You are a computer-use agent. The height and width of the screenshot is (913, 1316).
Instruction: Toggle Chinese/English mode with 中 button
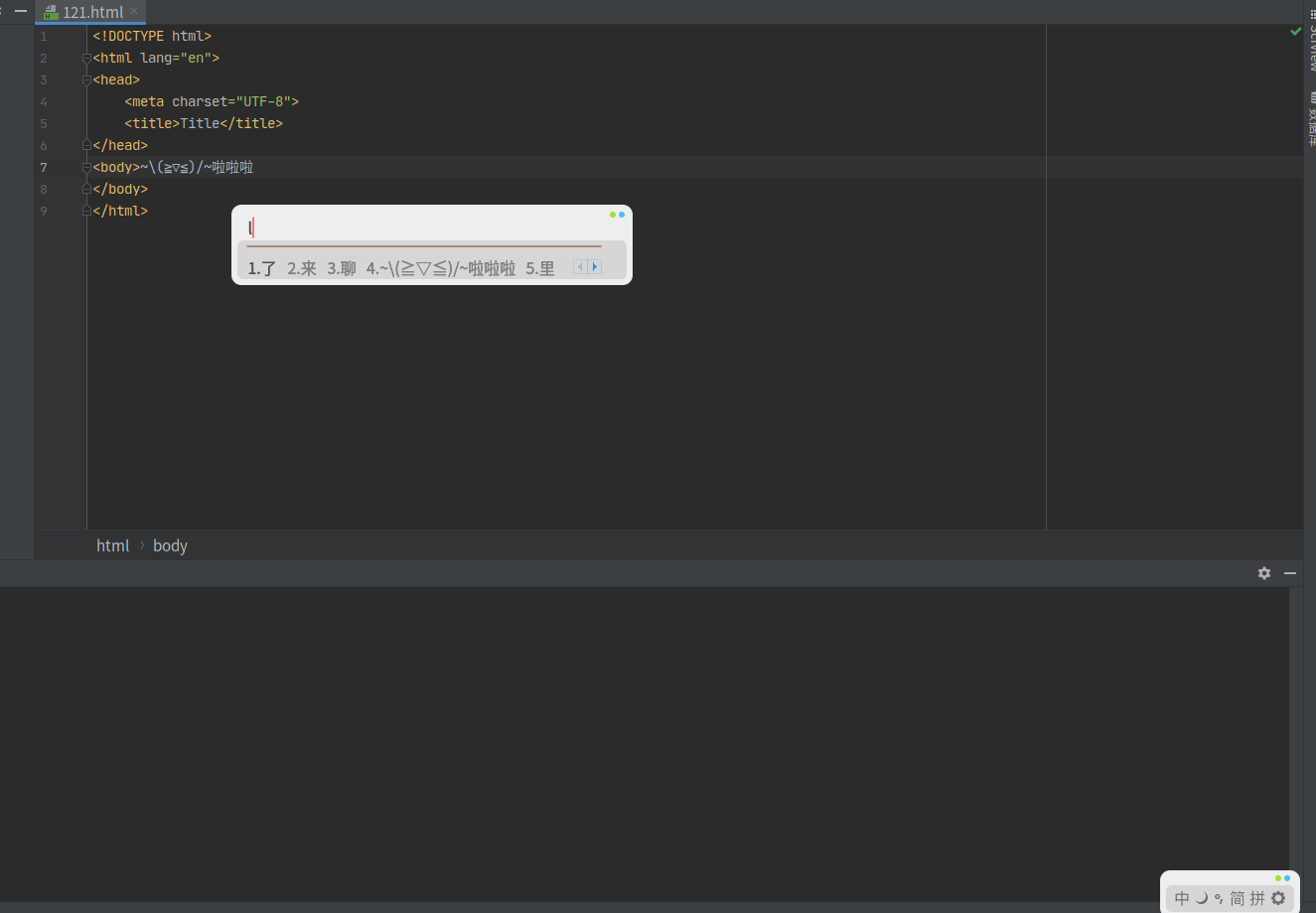pos(1182,898)
